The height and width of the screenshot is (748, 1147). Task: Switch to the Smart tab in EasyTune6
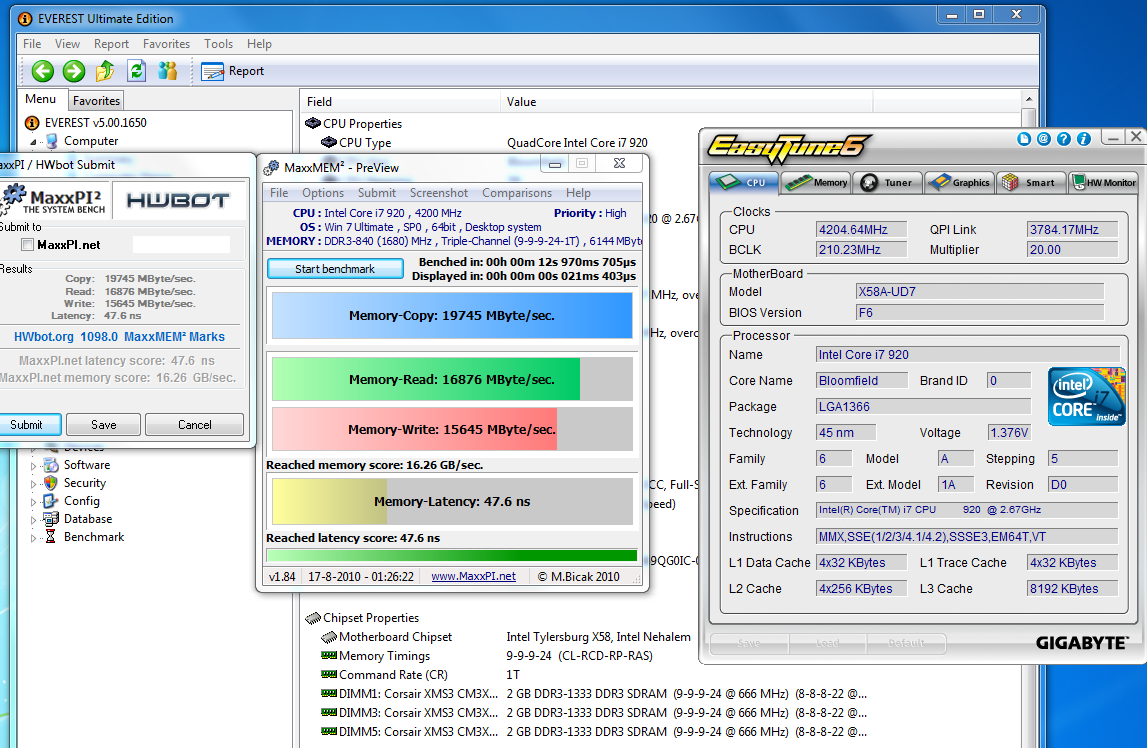(1031, 182)
